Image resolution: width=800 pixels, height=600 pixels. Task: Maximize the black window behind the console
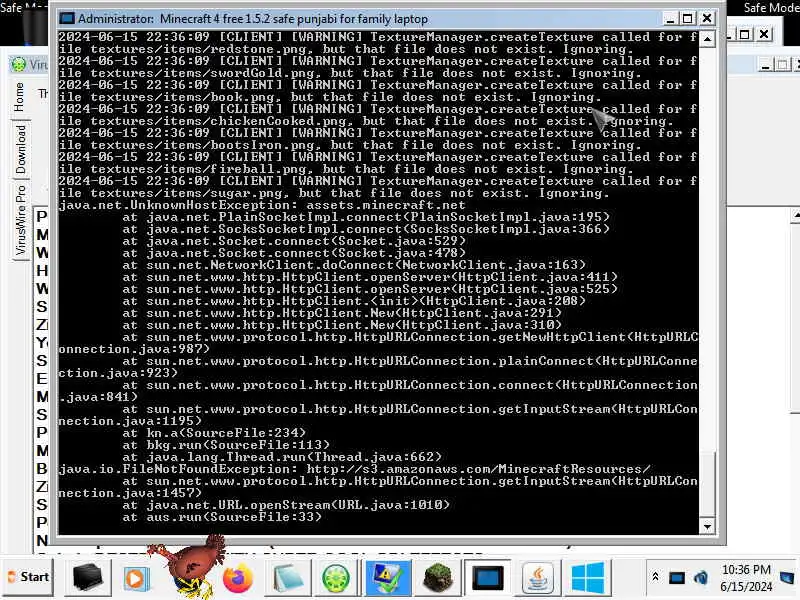point(744,34)
